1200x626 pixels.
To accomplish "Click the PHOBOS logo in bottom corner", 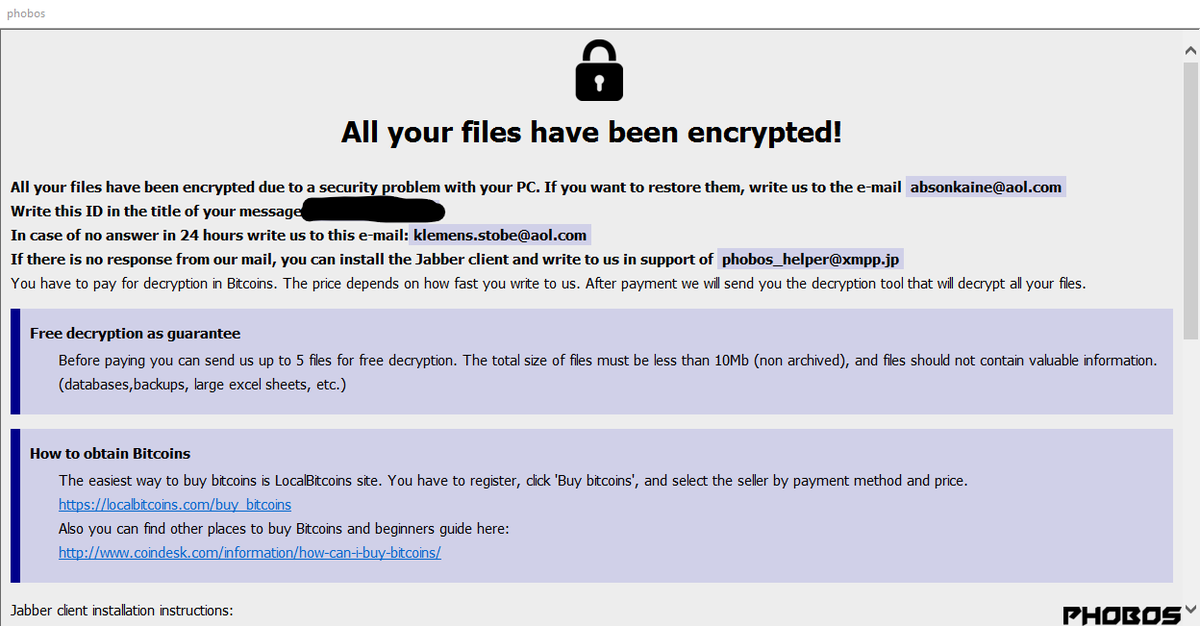I will [1120, 613].
